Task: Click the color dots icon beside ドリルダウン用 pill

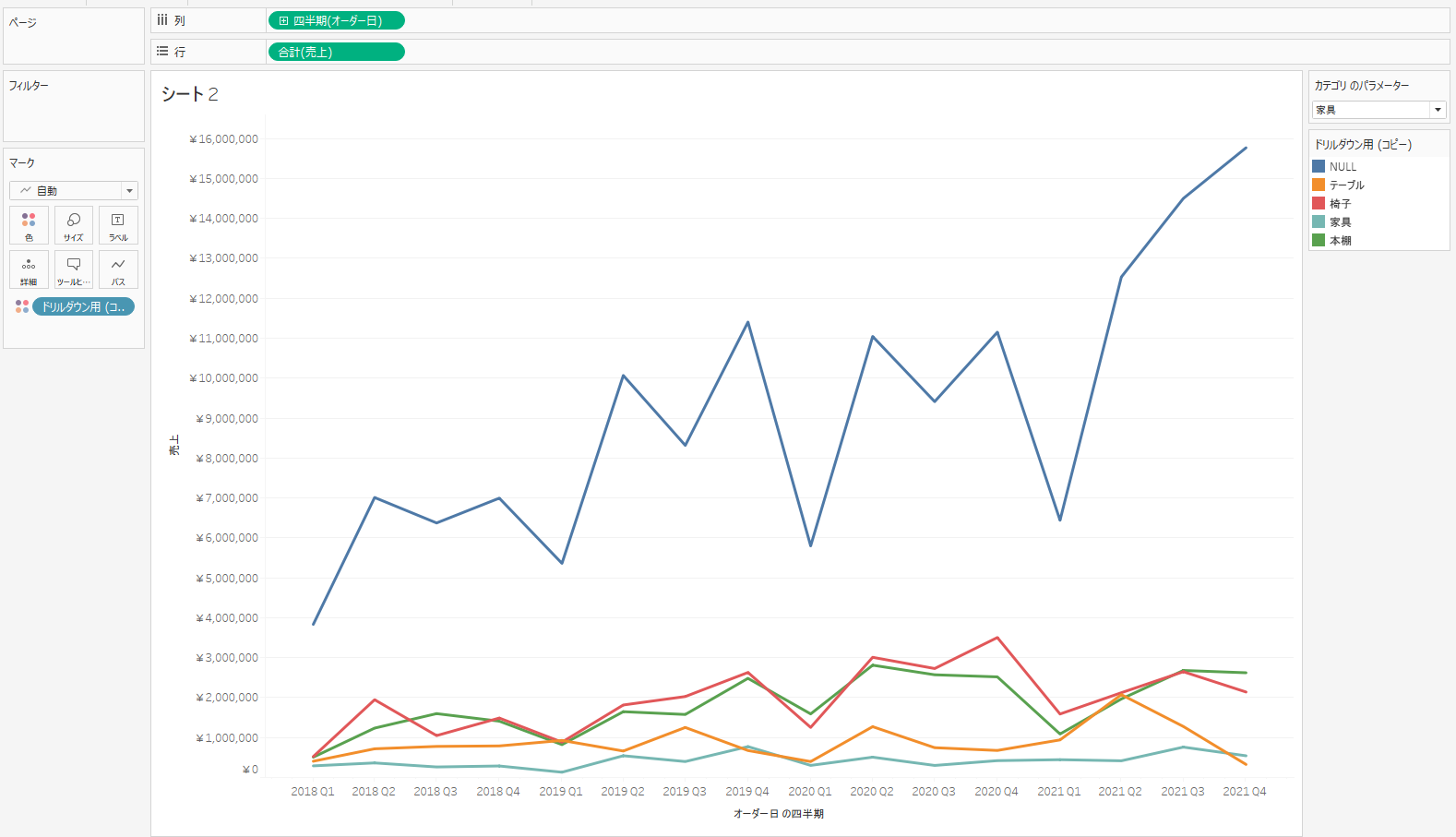Action: click(21, 306)
